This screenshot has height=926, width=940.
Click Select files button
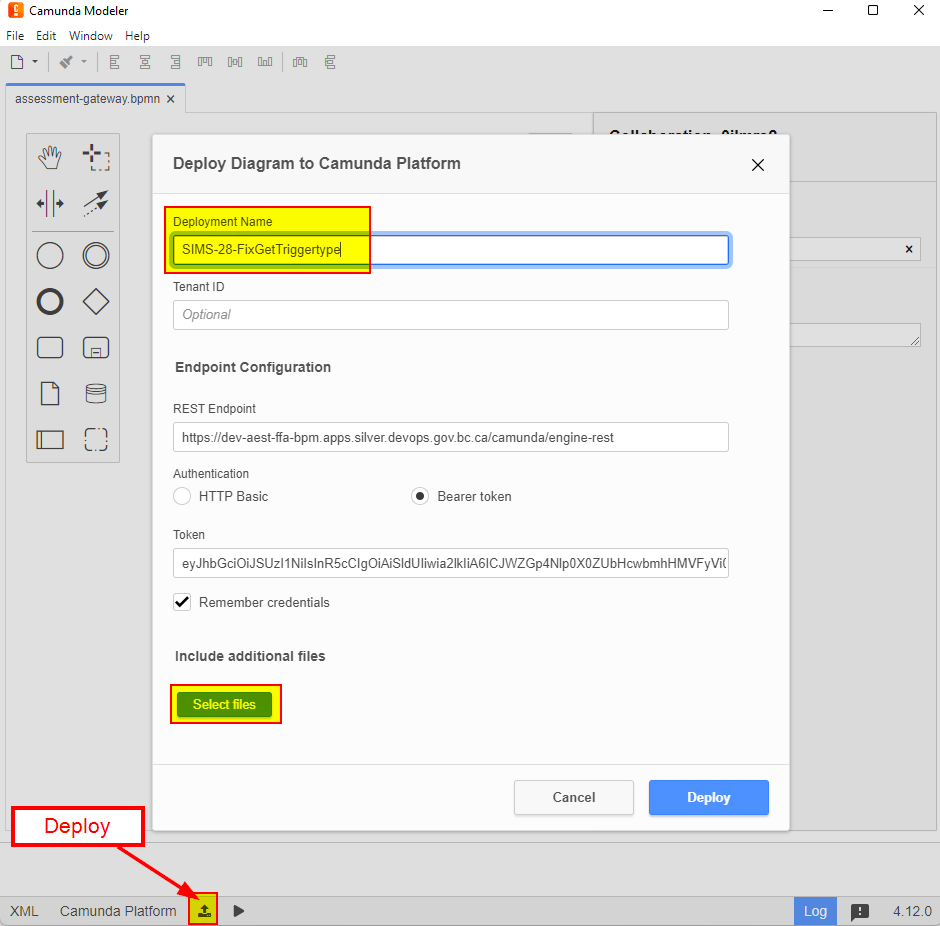[x=224, y=704]
